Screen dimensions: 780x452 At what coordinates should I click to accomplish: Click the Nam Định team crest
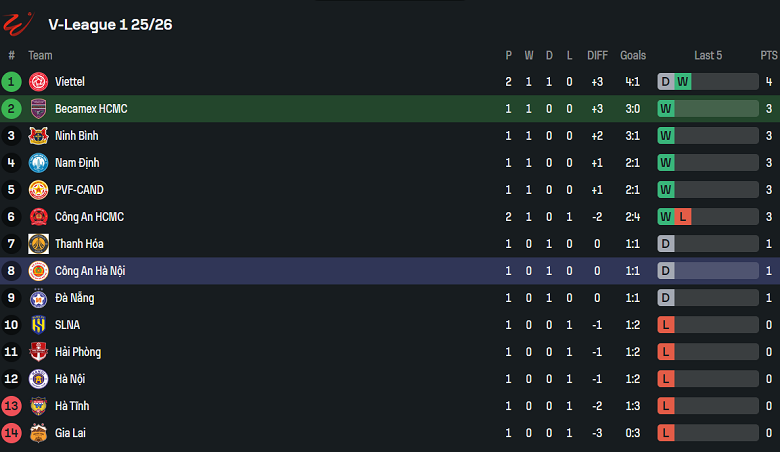pos(39,163)
